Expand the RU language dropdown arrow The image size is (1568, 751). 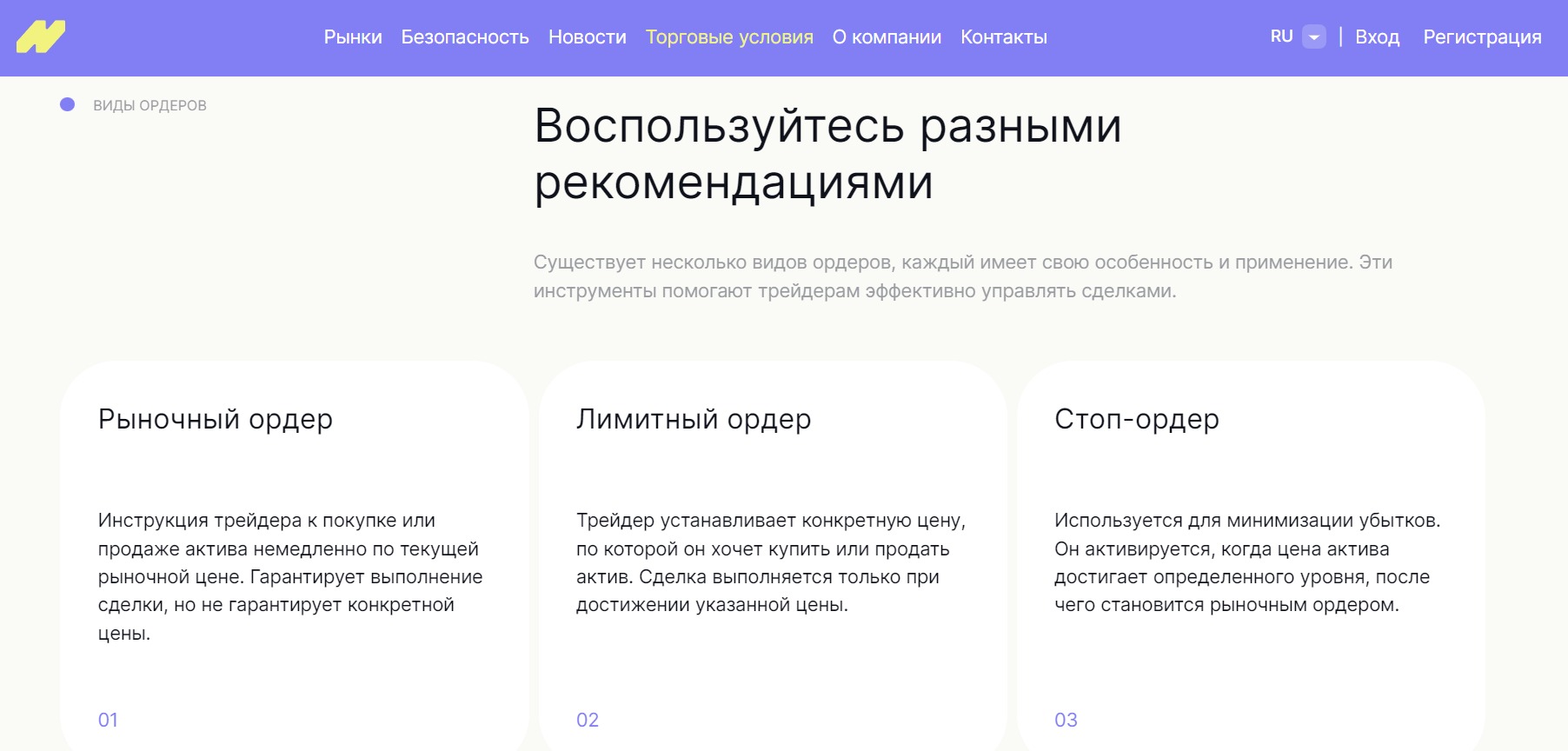1314,37
